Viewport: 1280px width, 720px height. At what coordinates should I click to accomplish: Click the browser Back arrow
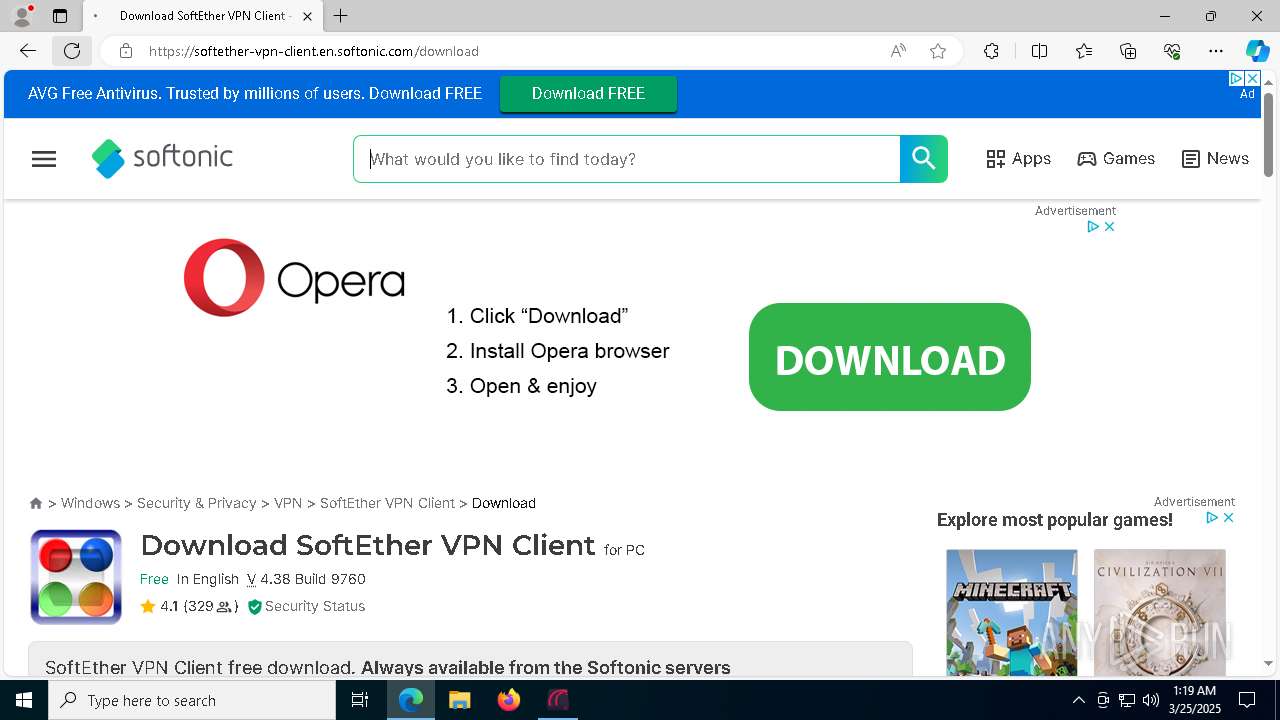[x=28, y=51]
